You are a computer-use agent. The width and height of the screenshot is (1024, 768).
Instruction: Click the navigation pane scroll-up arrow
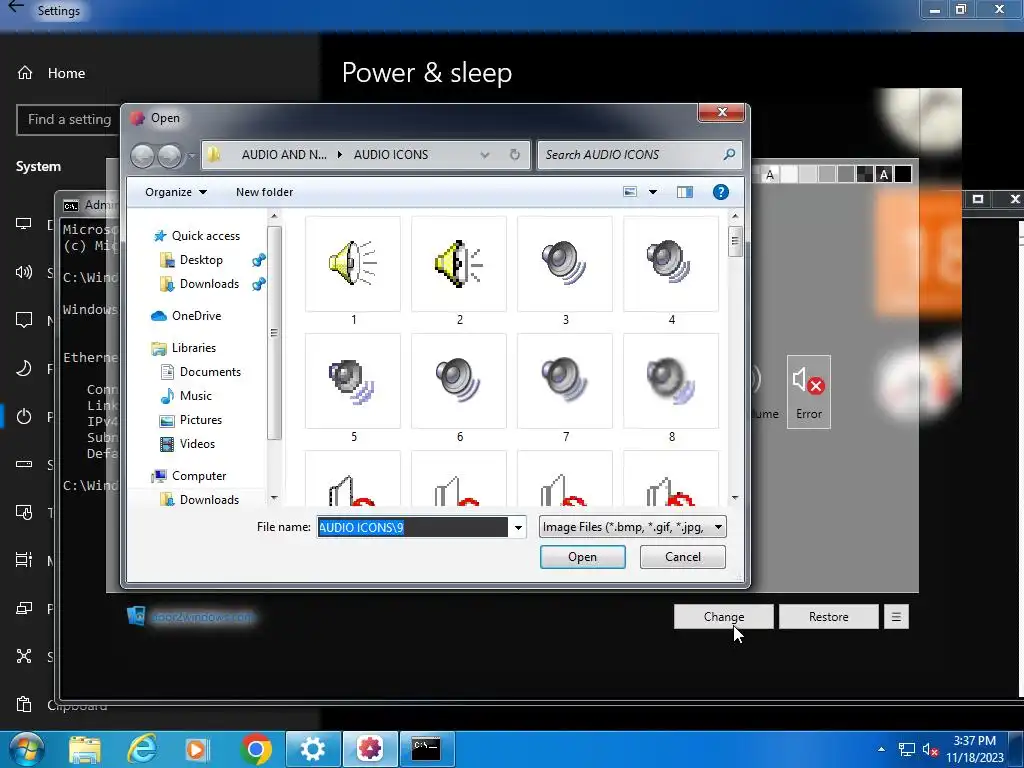click(x=274, y=216)
